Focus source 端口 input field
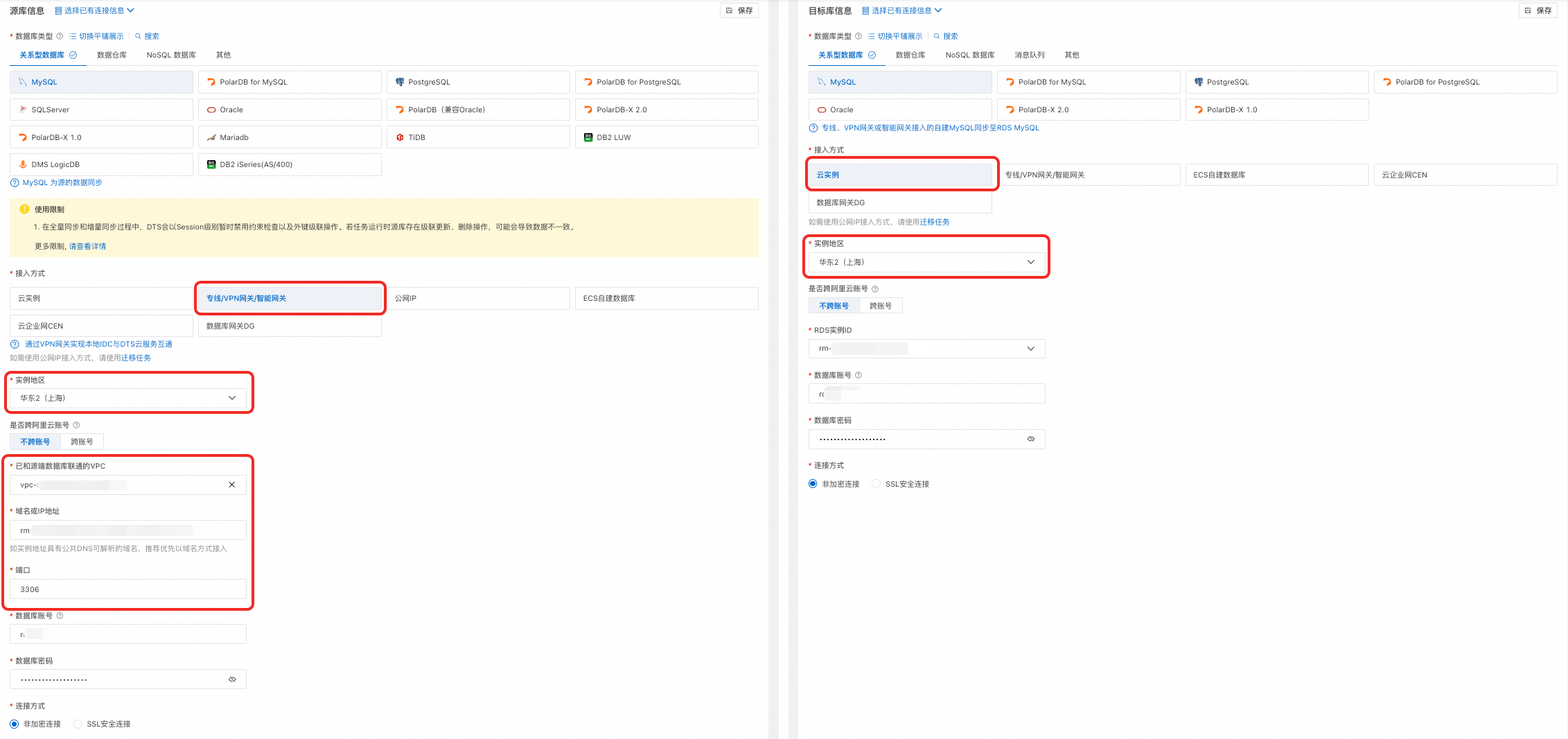This screenshot has height=739, width=1568. point(128,589)
